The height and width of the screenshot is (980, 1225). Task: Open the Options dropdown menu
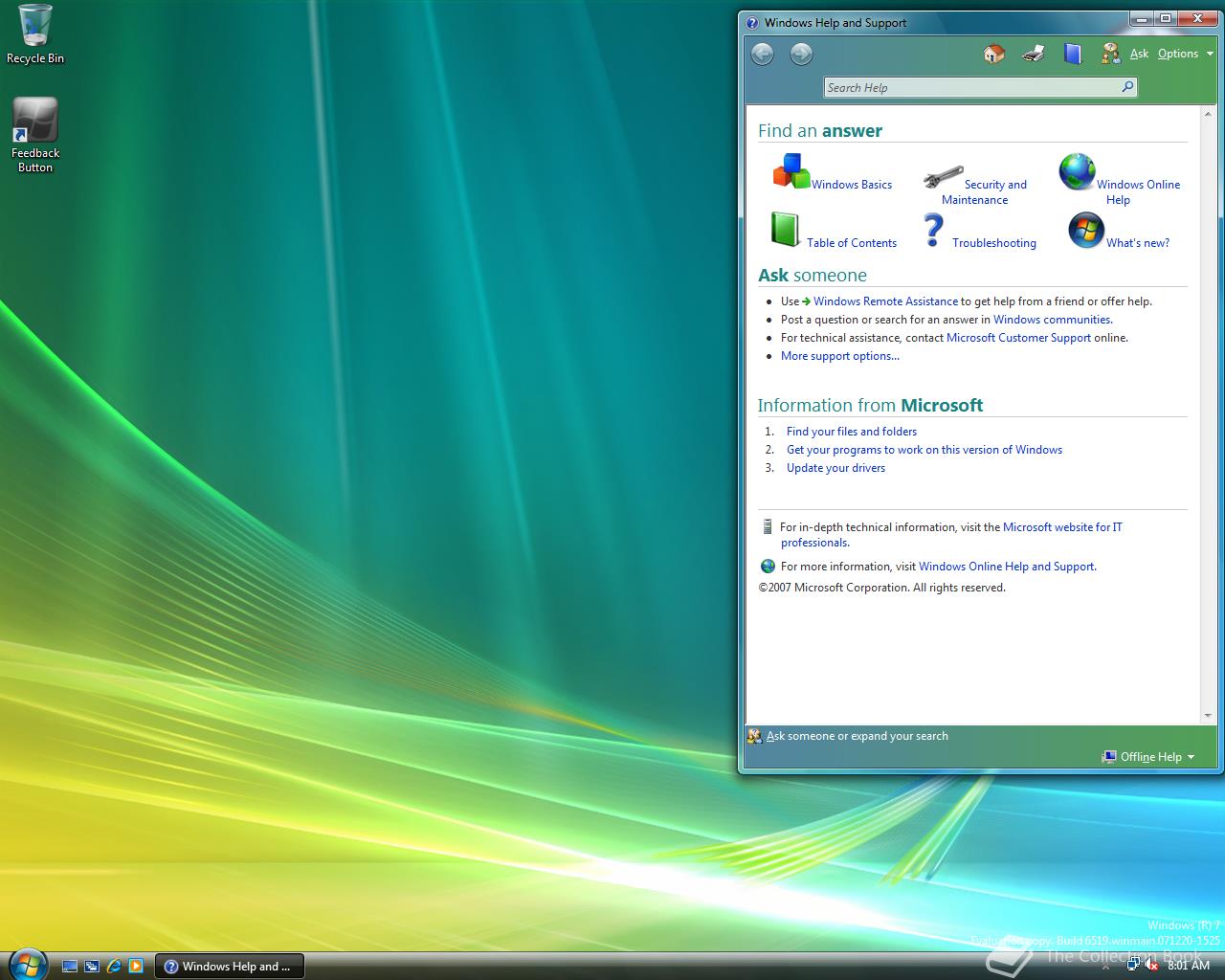tap(1185, 54)
